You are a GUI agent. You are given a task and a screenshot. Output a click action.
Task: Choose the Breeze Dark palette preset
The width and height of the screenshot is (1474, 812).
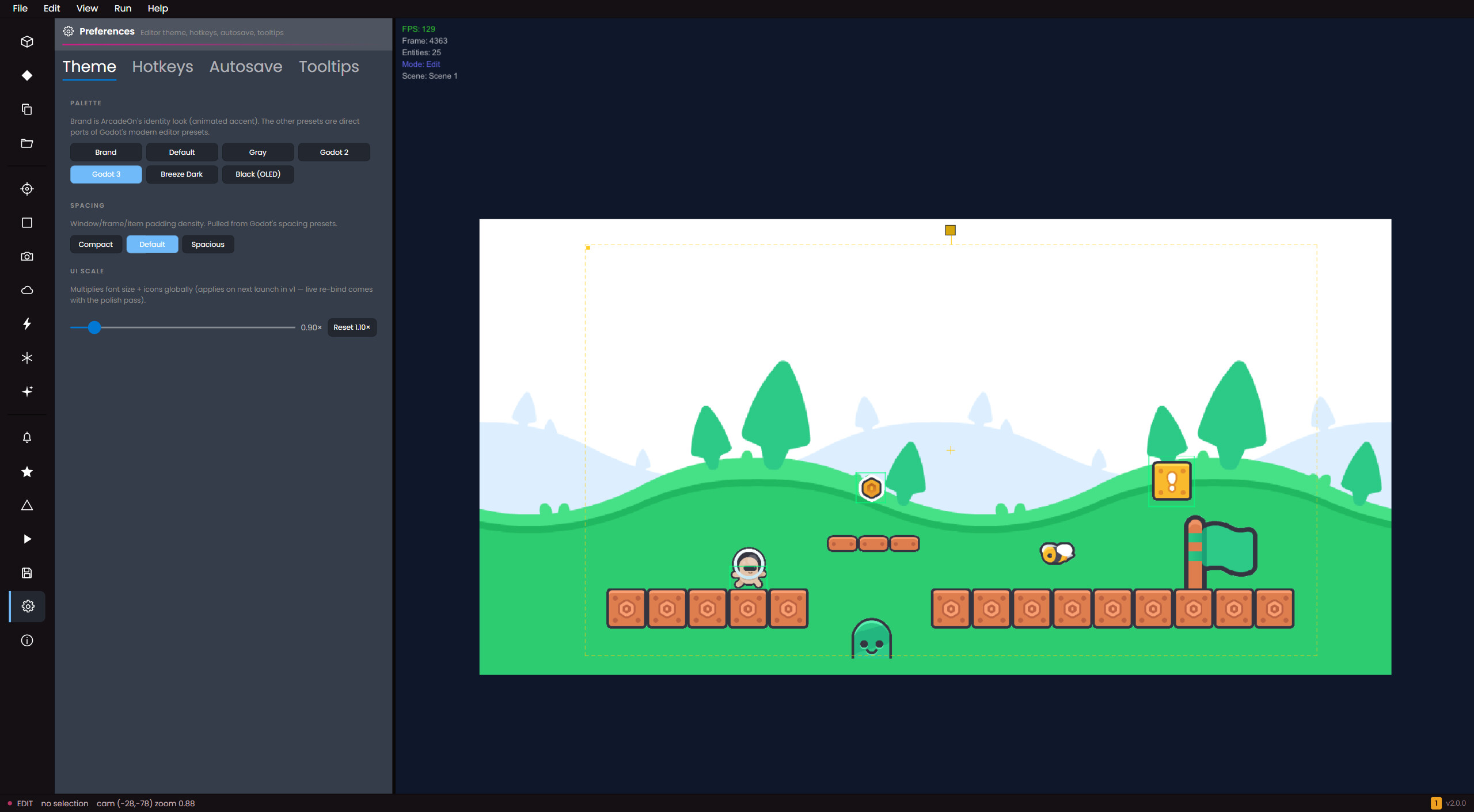click(x=182, y=174)
